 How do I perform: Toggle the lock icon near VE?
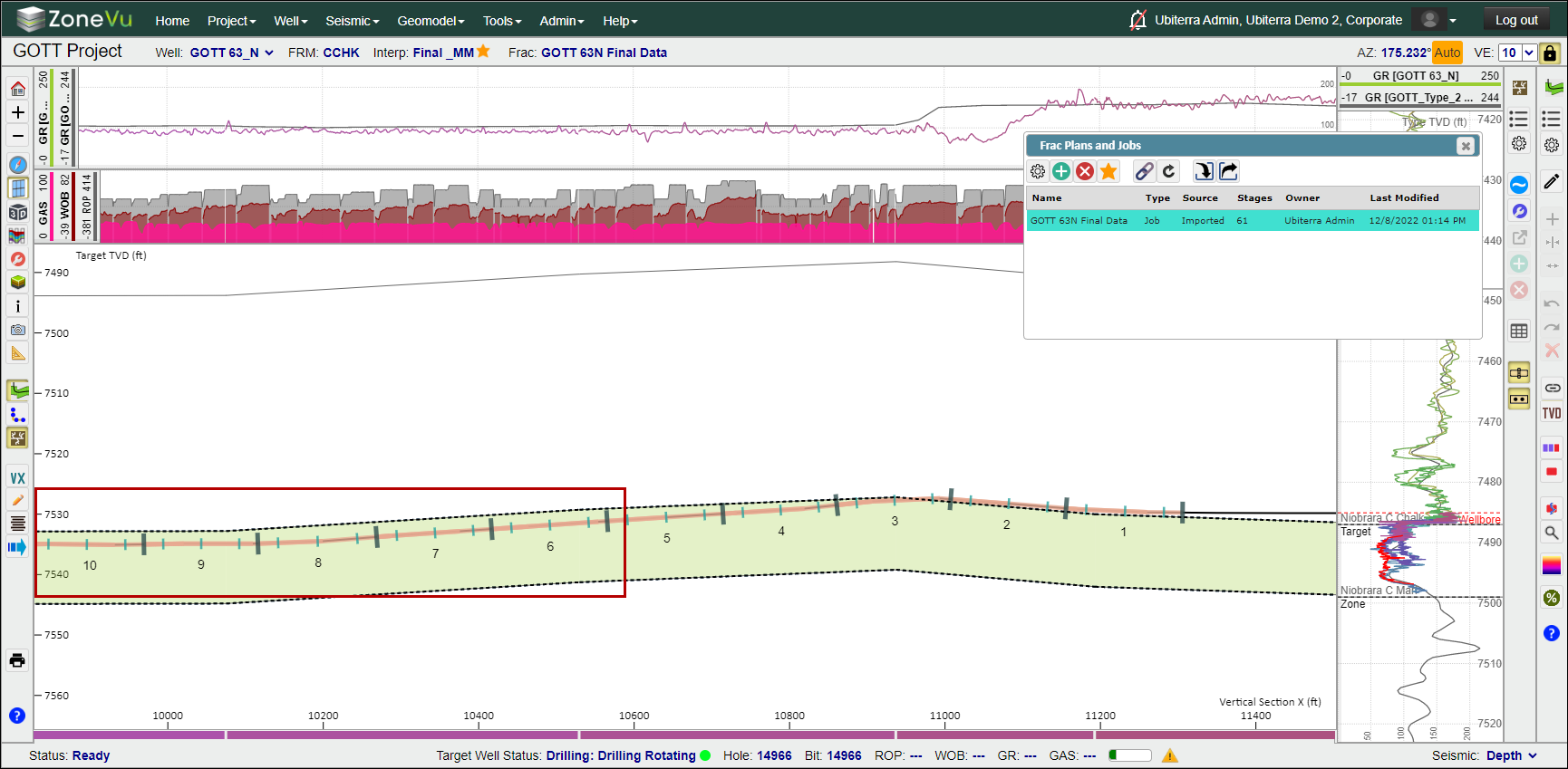point(1550,53)
